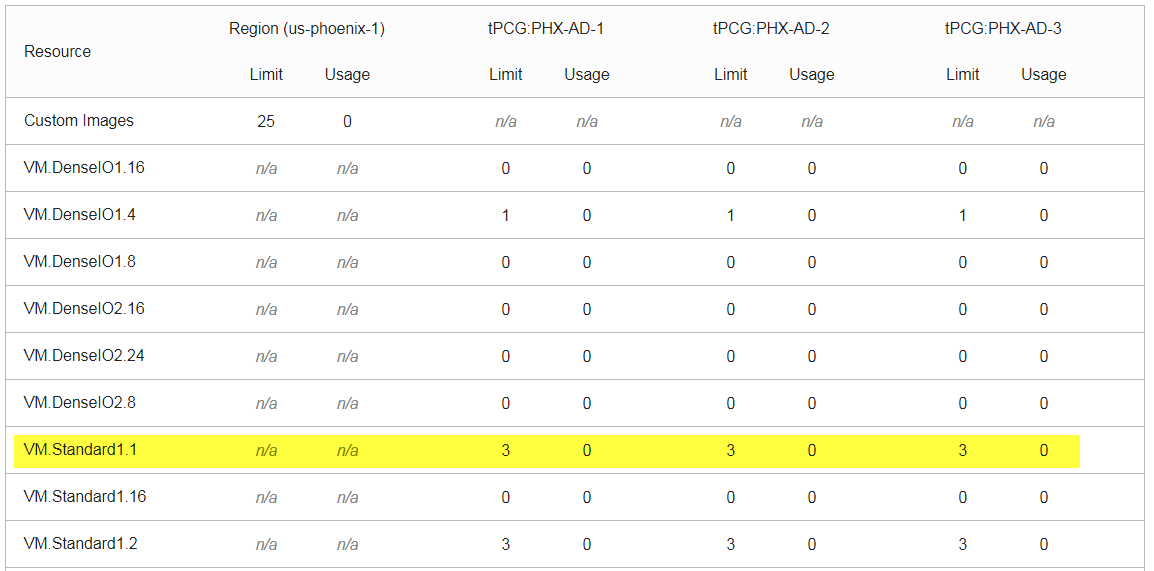Select the highlighted VM.Standard1.1 resource name
The height and width of the screenshot is (571, 1154).
click(80, 450)
